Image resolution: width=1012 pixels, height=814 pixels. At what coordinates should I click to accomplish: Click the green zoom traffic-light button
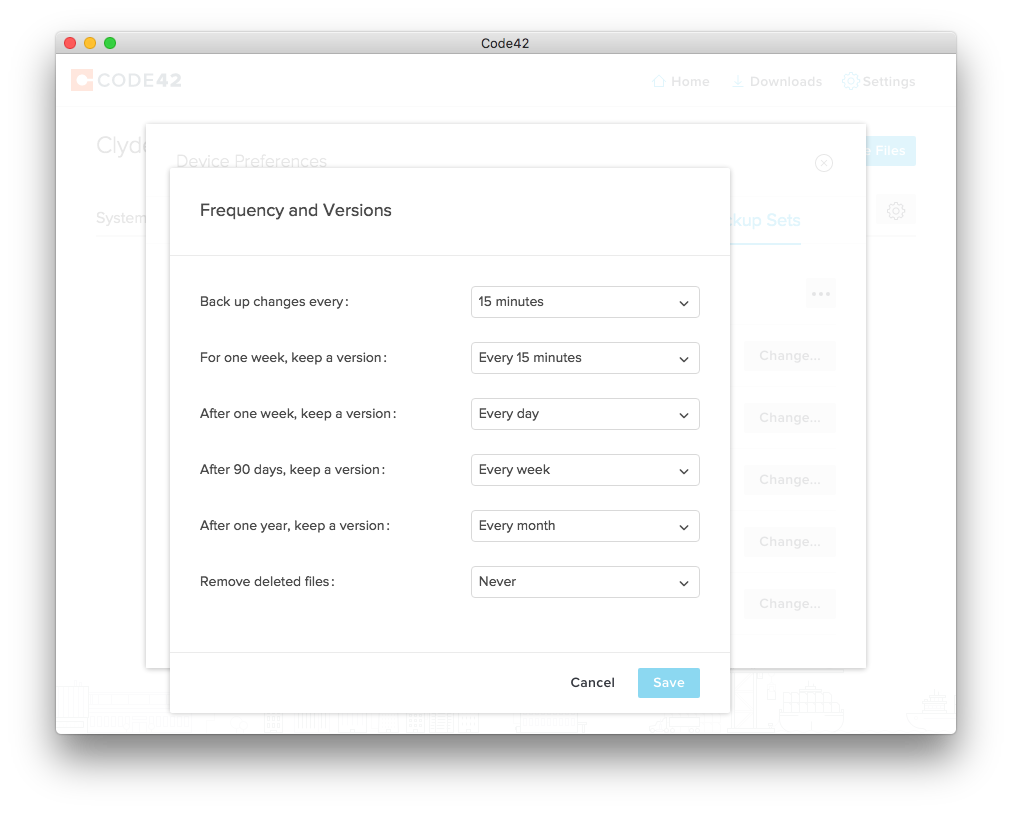(x=110, y=43)
